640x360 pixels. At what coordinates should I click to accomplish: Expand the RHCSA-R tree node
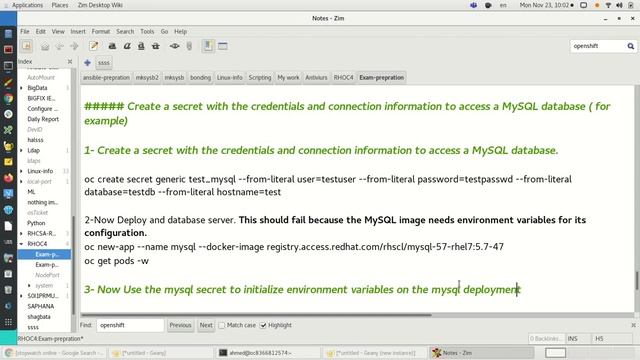coord(22,234)
